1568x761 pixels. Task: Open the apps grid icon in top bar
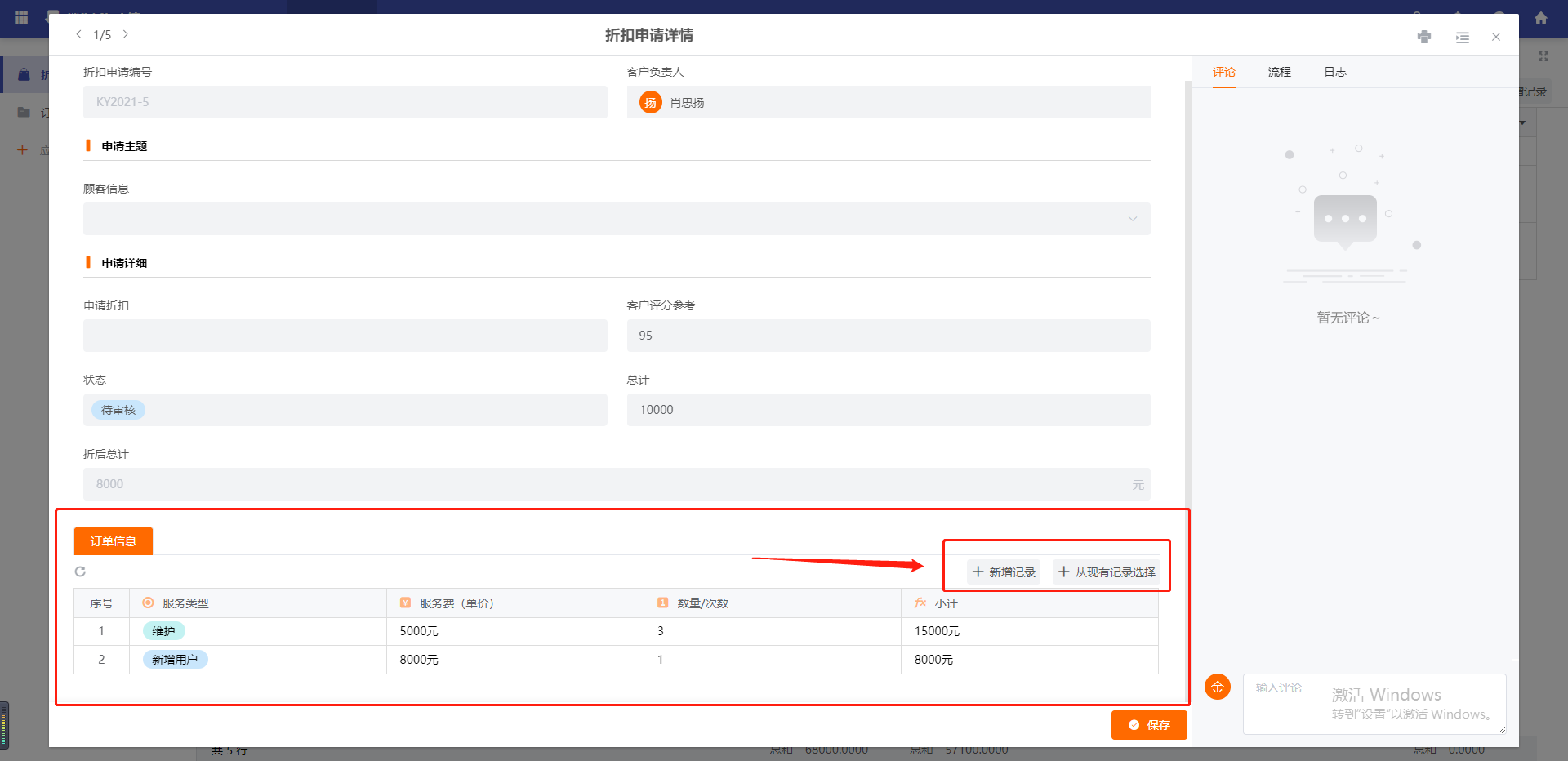(x=22, y=18)
